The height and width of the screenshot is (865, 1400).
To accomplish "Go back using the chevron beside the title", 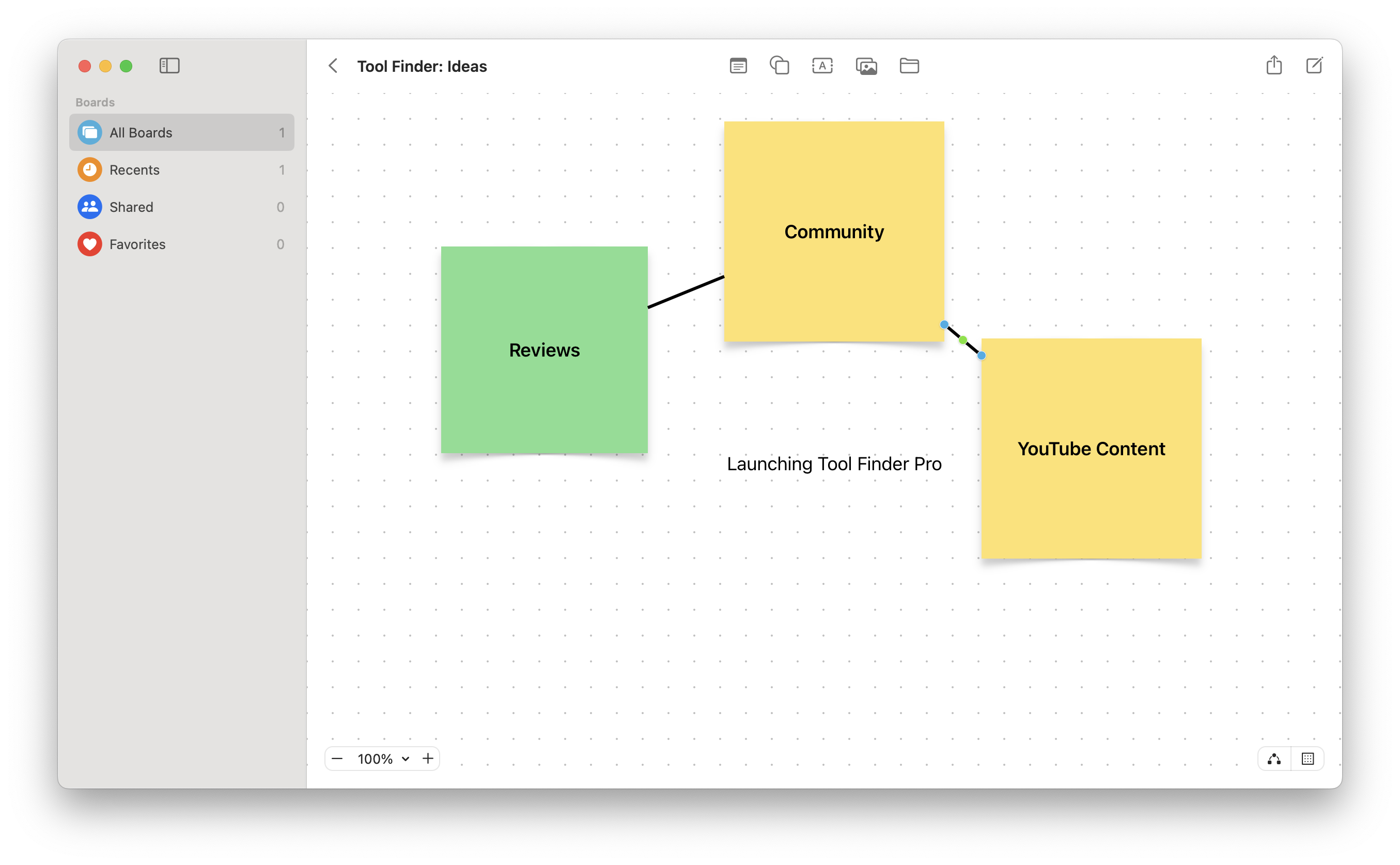I will pos(333,66).
